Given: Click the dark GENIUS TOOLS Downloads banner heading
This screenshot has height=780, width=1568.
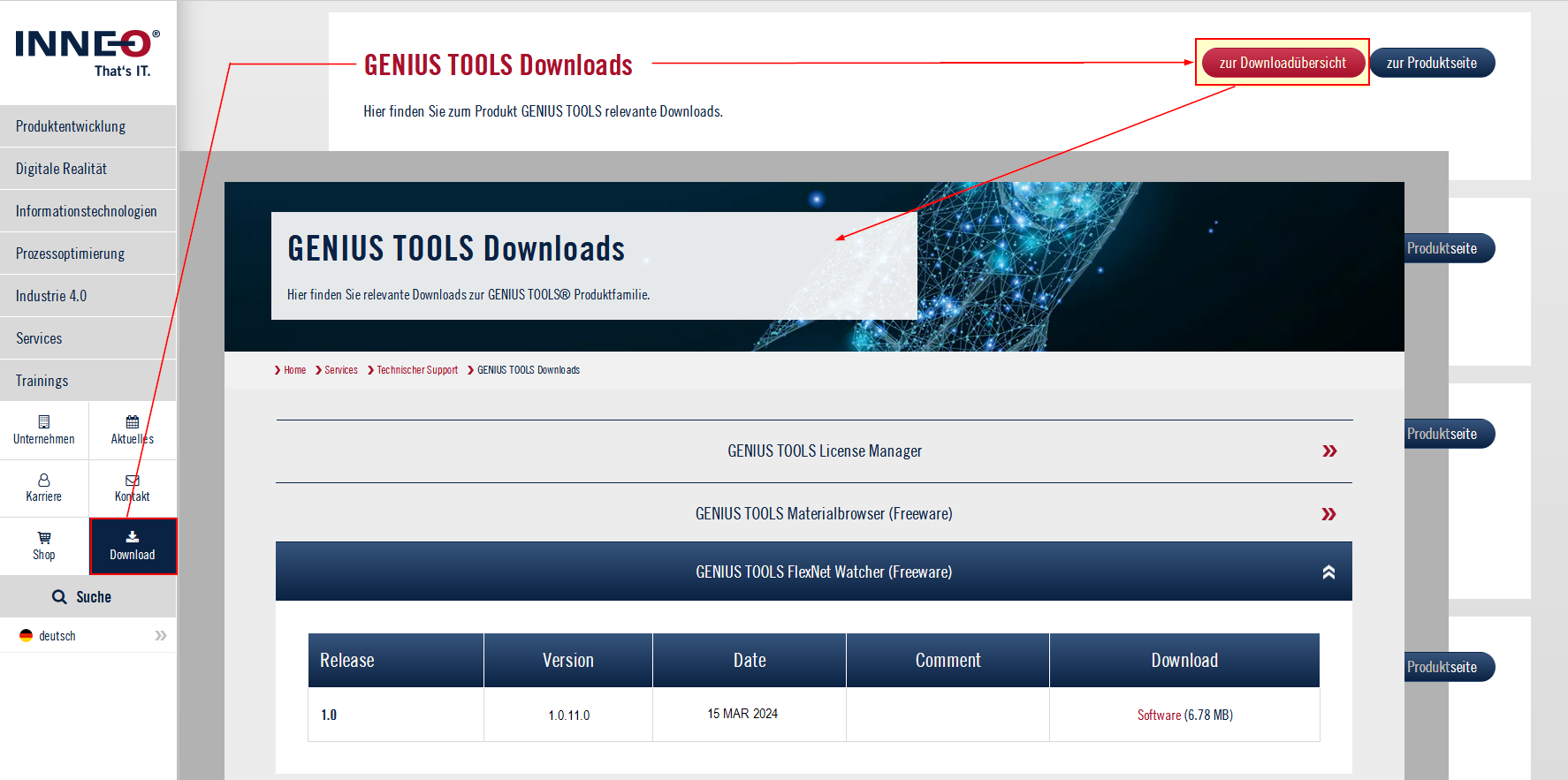Looking at the screenshot, I should (x=456, y=248).
